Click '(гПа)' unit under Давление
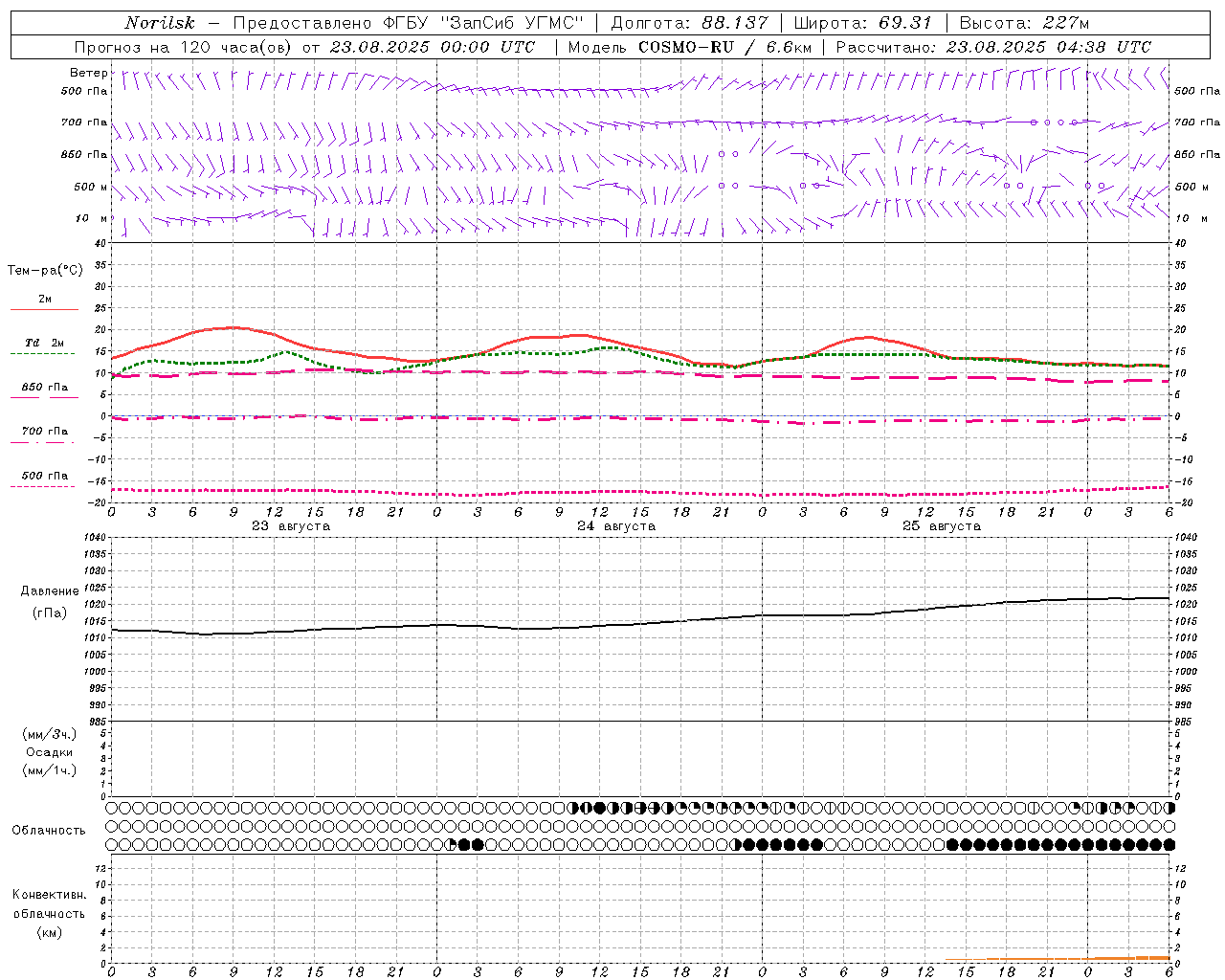 [50, 612]
